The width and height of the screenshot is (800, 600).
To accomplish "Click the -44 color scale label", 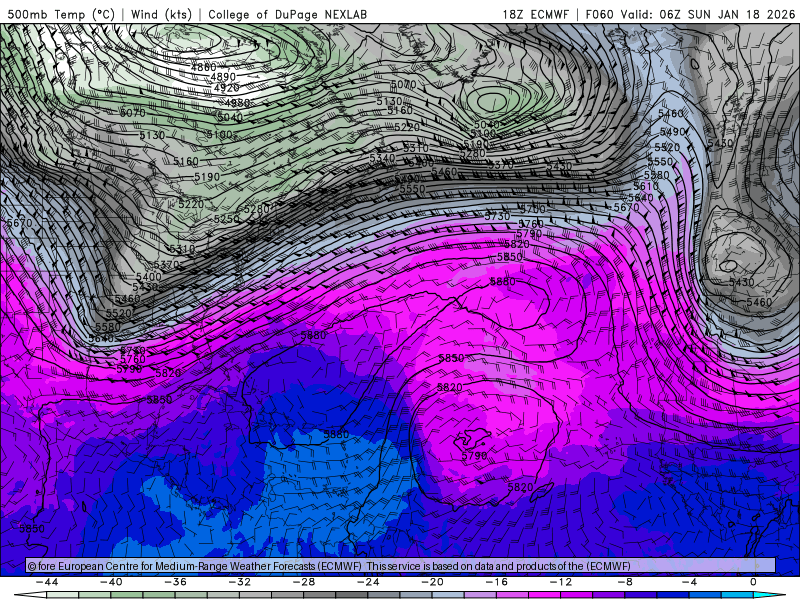I will tap(47, 582).
